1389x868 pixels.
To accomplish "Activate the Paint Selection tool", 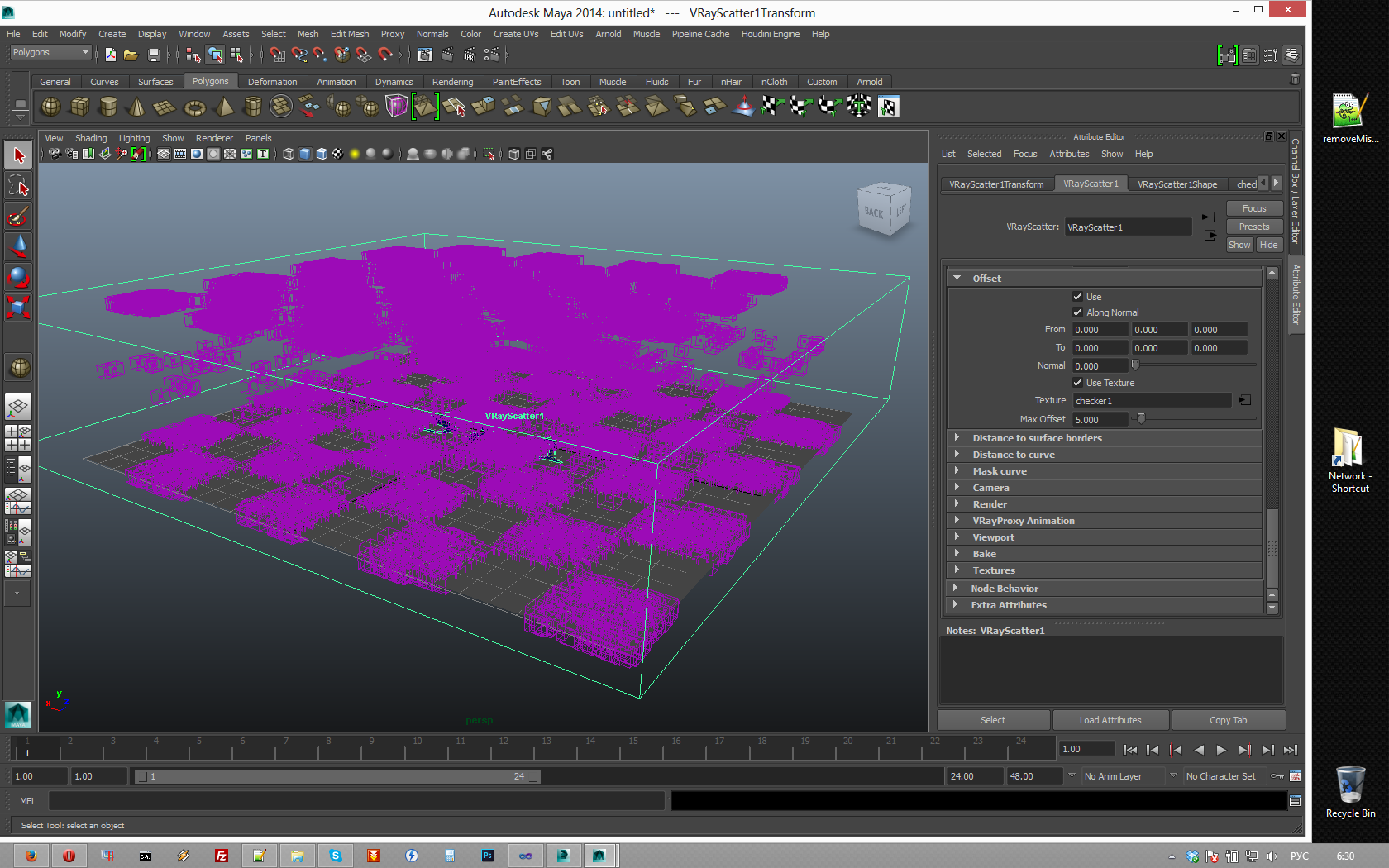I will pos(18,217).
